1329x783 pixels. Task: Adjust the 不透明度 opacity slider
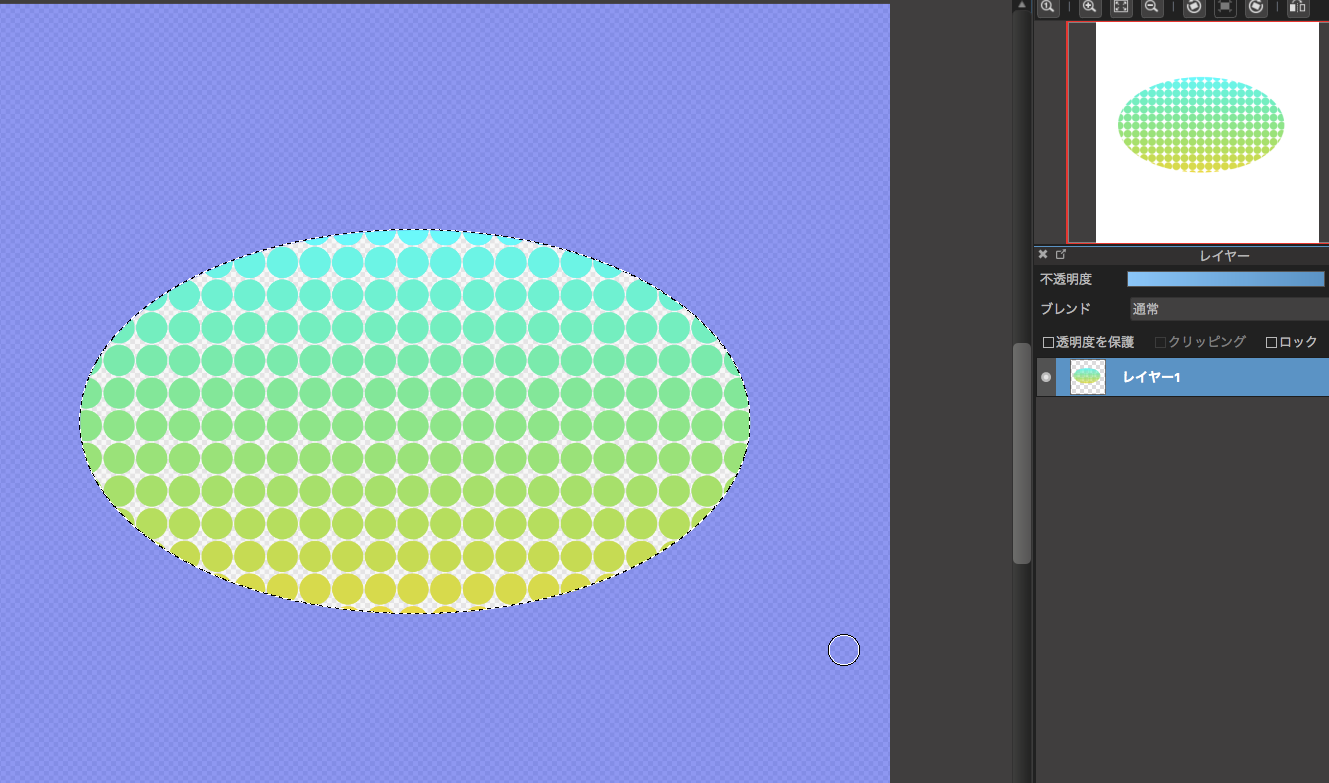(x=1226, y=279)
